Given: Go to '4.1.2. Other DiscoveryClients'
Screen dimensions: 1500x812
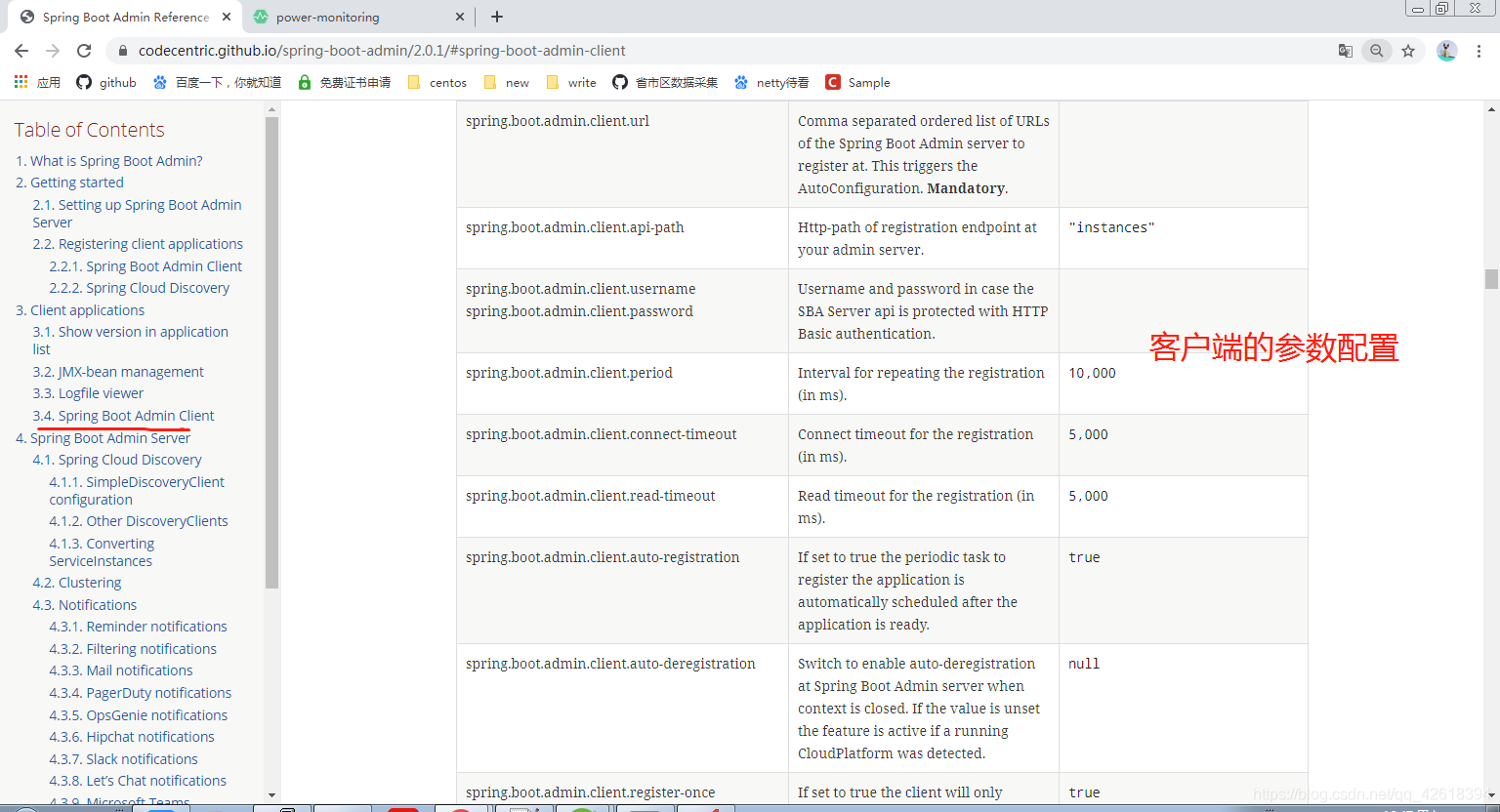Looking at the screenshot, I should [139, 521].
